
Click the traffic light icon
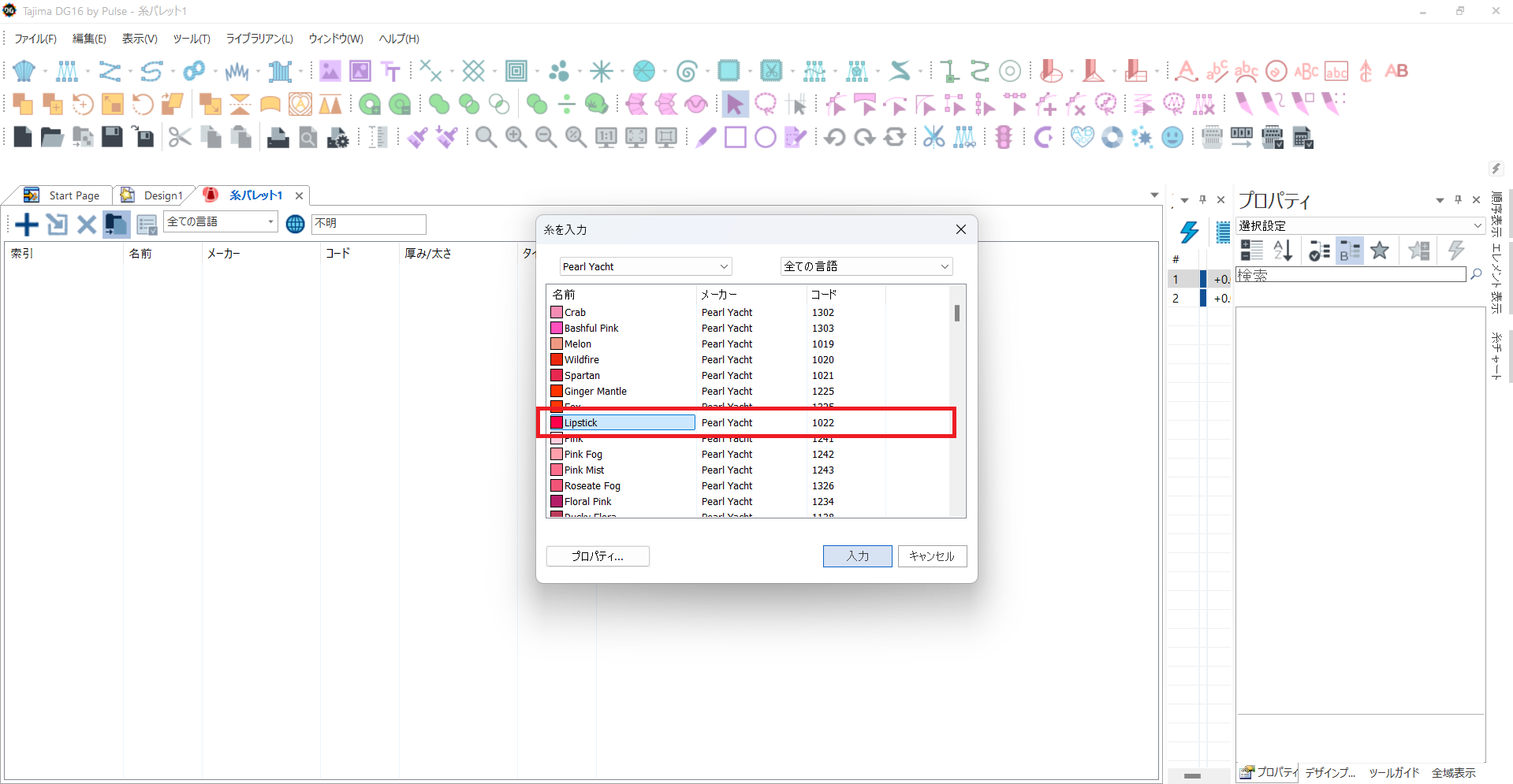[x=1003, y=137]
